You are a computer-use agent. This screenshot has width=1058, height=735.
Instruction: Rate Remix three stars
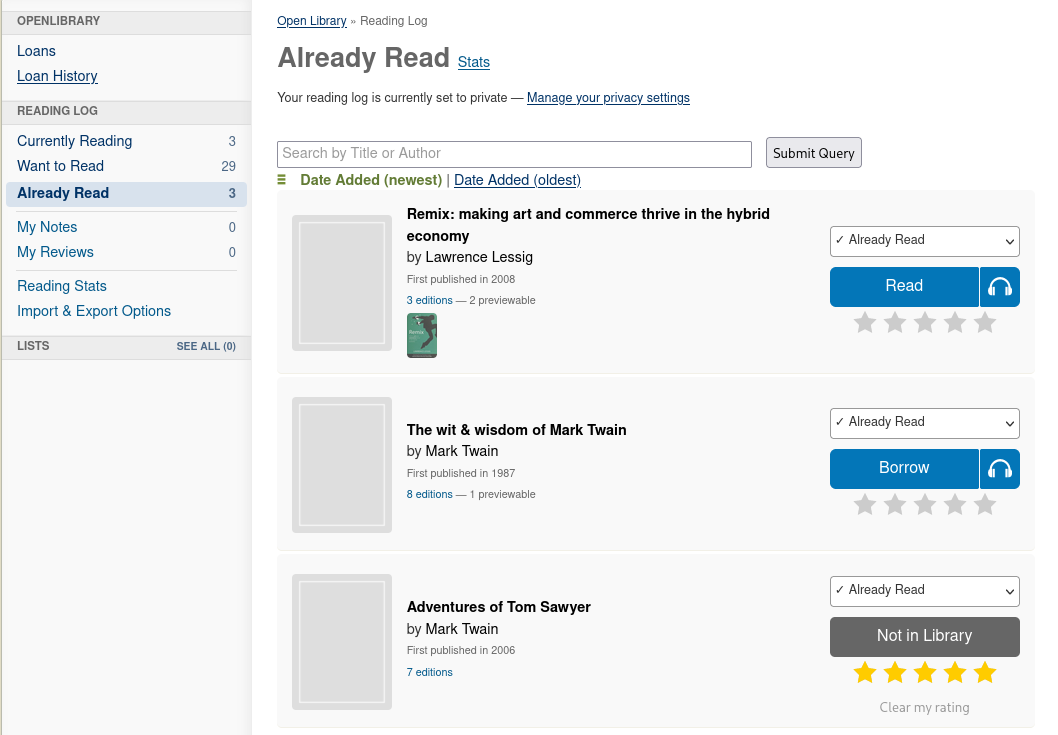click(925, 323)
